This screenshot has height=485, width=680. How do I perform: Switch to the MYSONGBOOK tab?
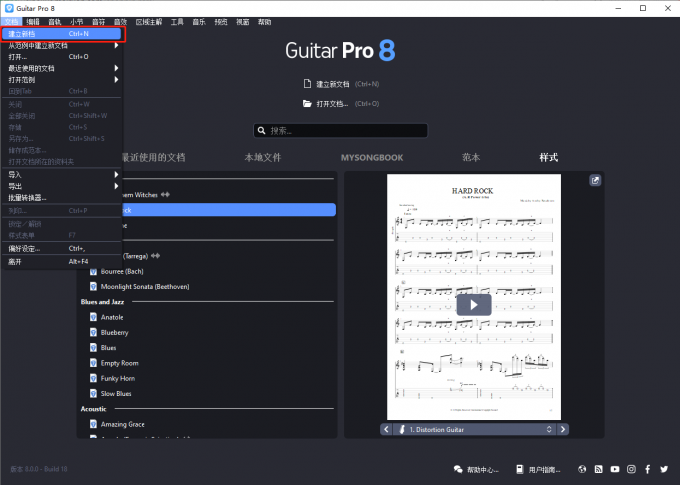[x=372, y=157]
